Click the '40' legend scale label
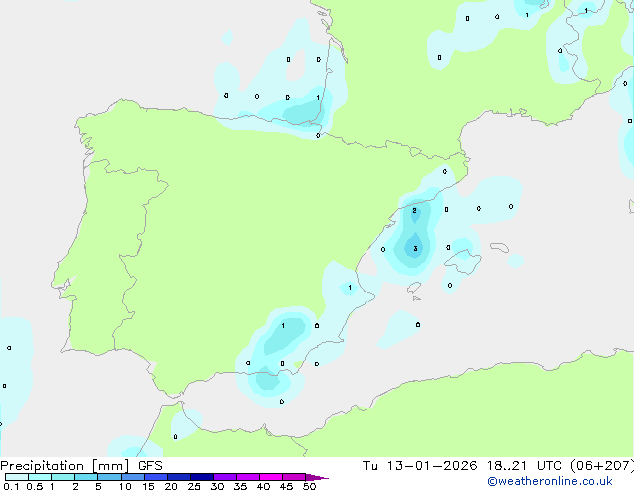Image resolution: width=634 pixels, height=490 pixels. click(263, 486)
